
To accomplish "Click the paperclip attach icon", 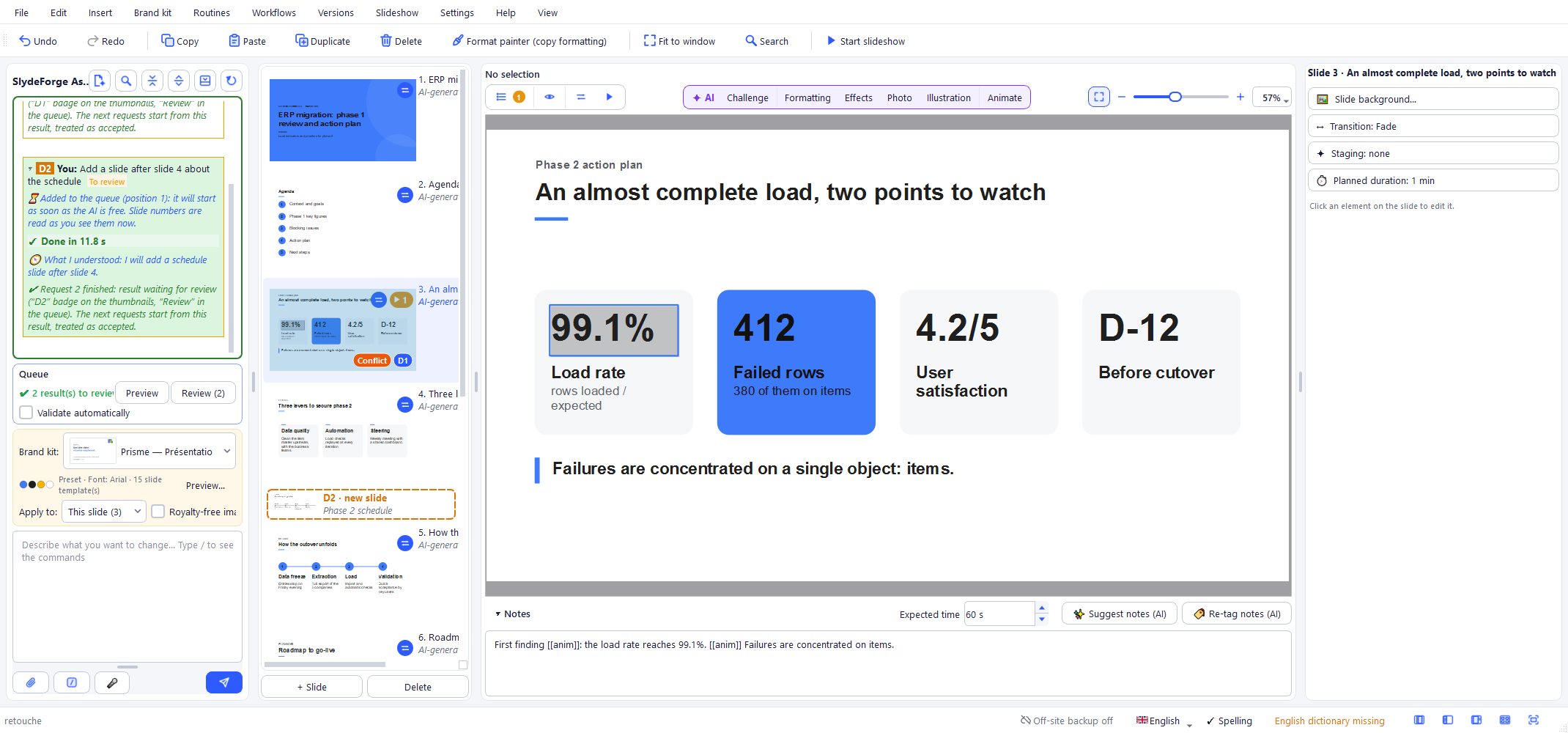I will click(x=31, y=682).
